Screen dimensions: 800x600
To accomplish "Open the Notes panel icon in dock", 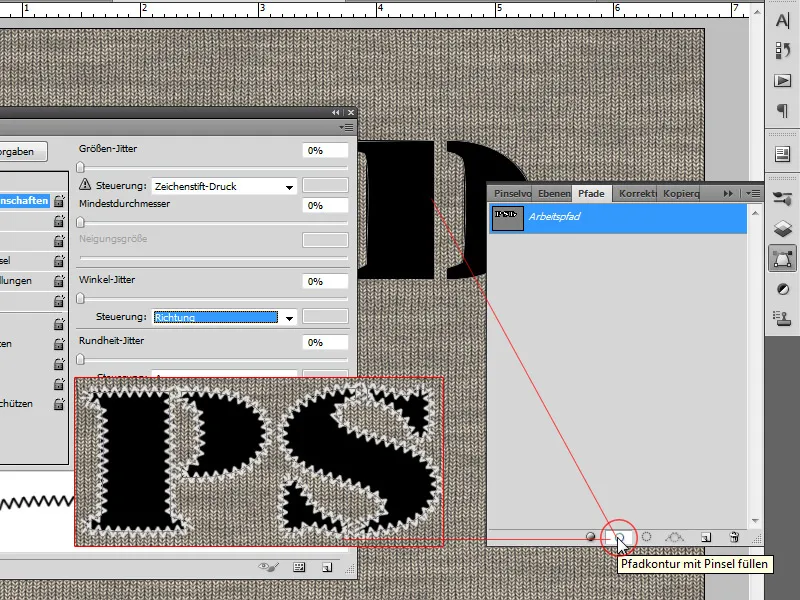I will pos(782,154).
